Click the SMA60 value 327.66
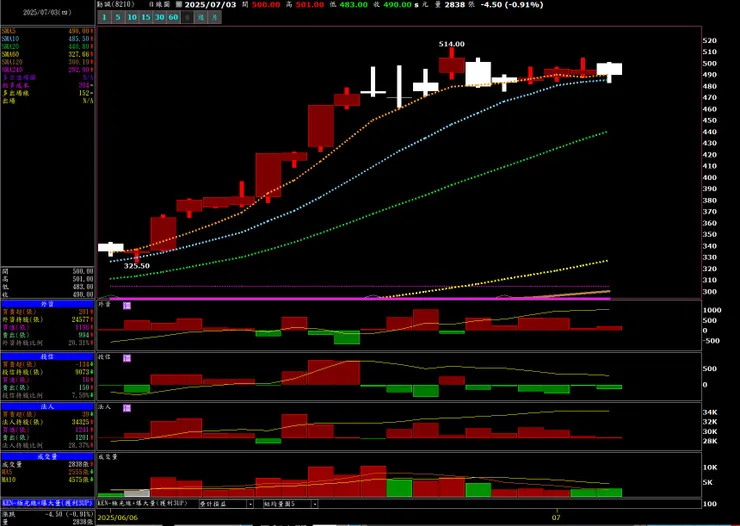Image resolution: width=740 pixels, height=526 pixels. point(79,54)
